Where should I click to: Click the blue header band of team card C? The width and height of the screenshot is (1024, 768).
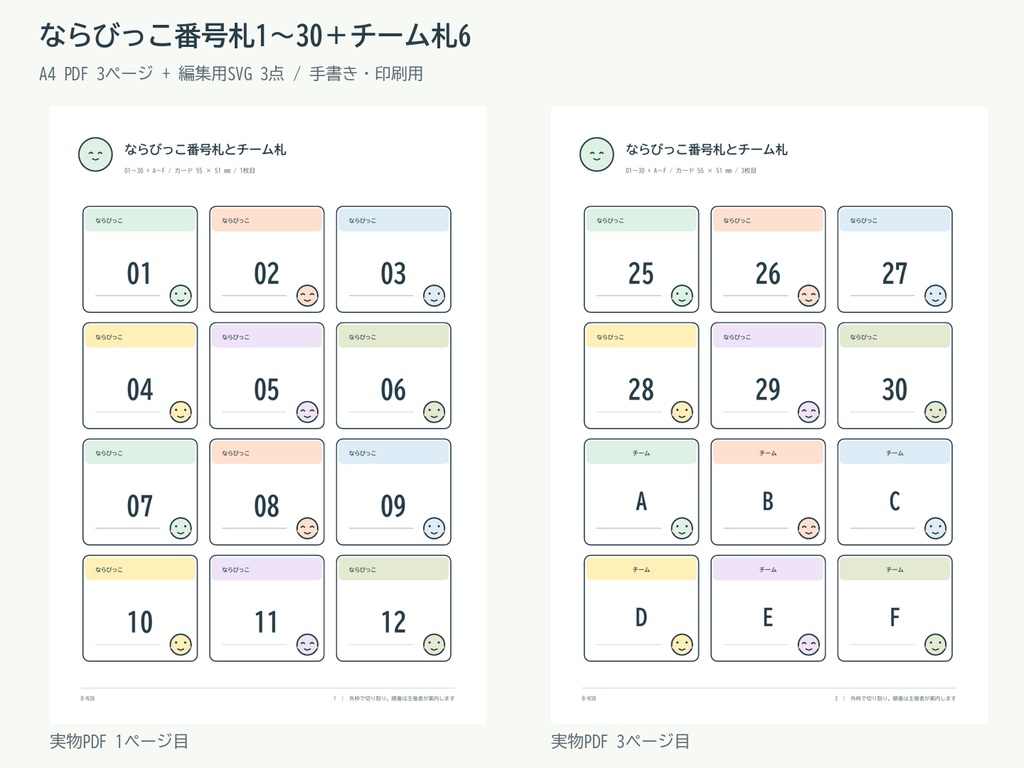(x=895, y=453)
